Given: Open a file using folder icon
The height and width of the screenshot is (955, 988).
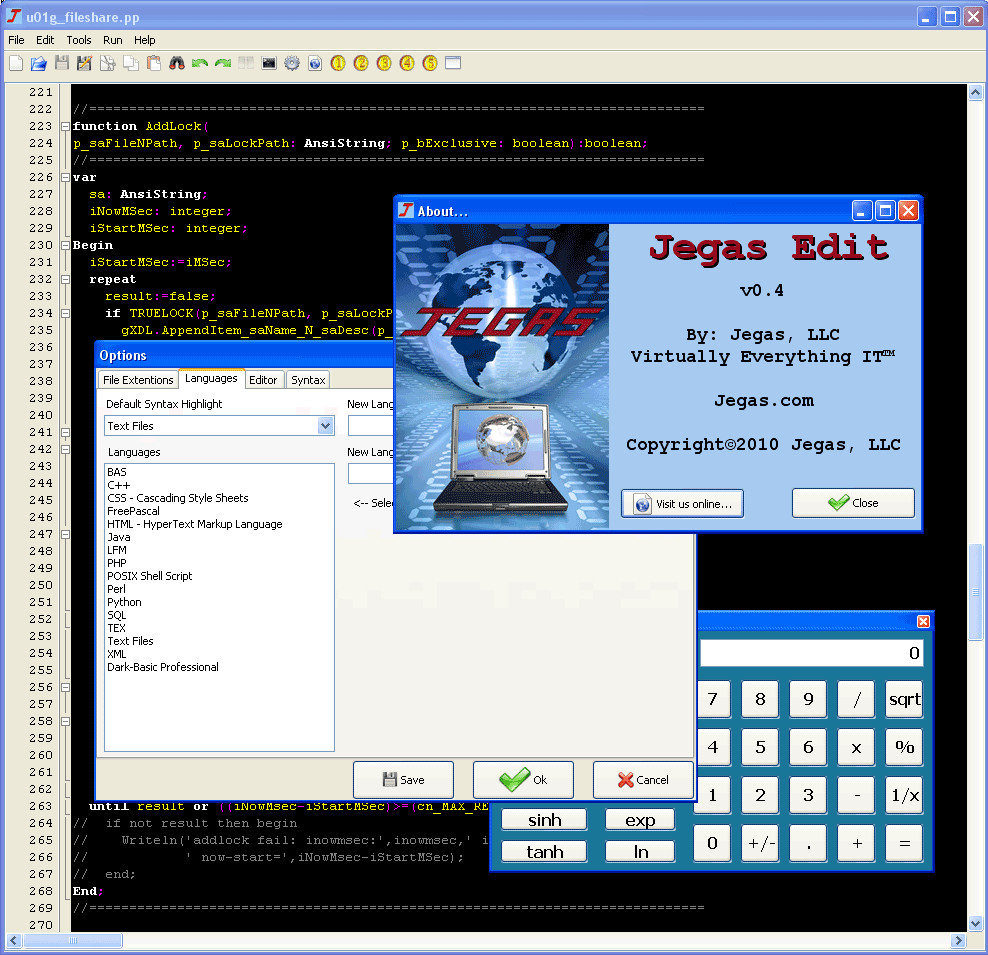Looking at the screenshot, I should tap(39, 63).
